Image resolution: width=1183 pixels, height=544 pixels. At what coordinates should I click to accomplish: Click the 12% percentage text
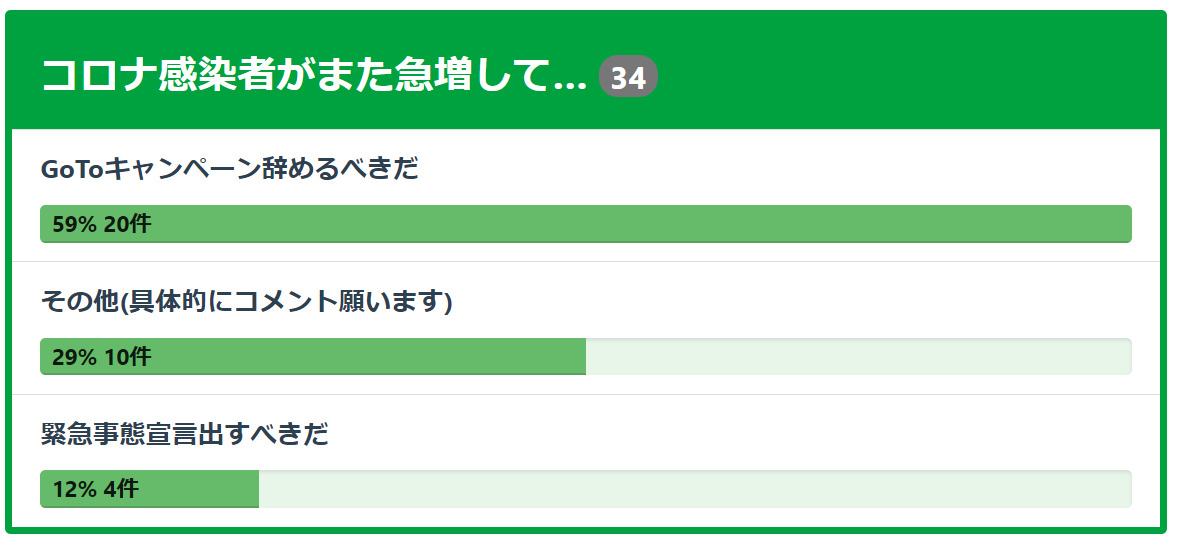(x=74, y=489)
